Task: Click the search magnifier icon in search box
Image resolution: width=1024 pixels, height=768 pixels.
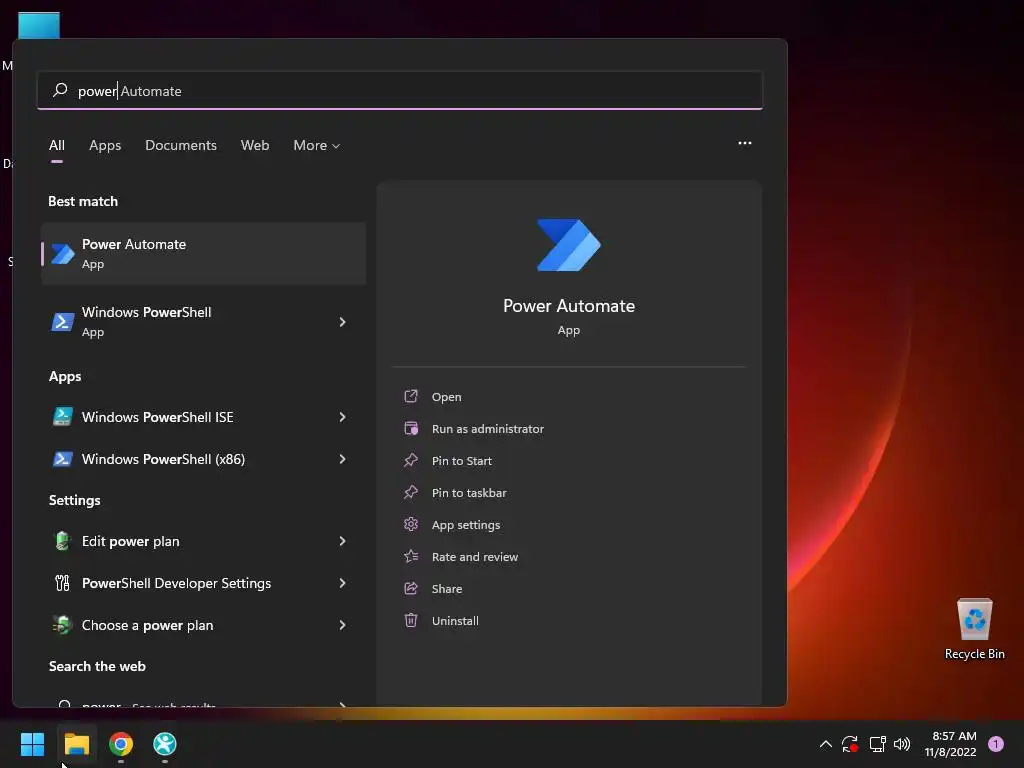Action: 60,90
